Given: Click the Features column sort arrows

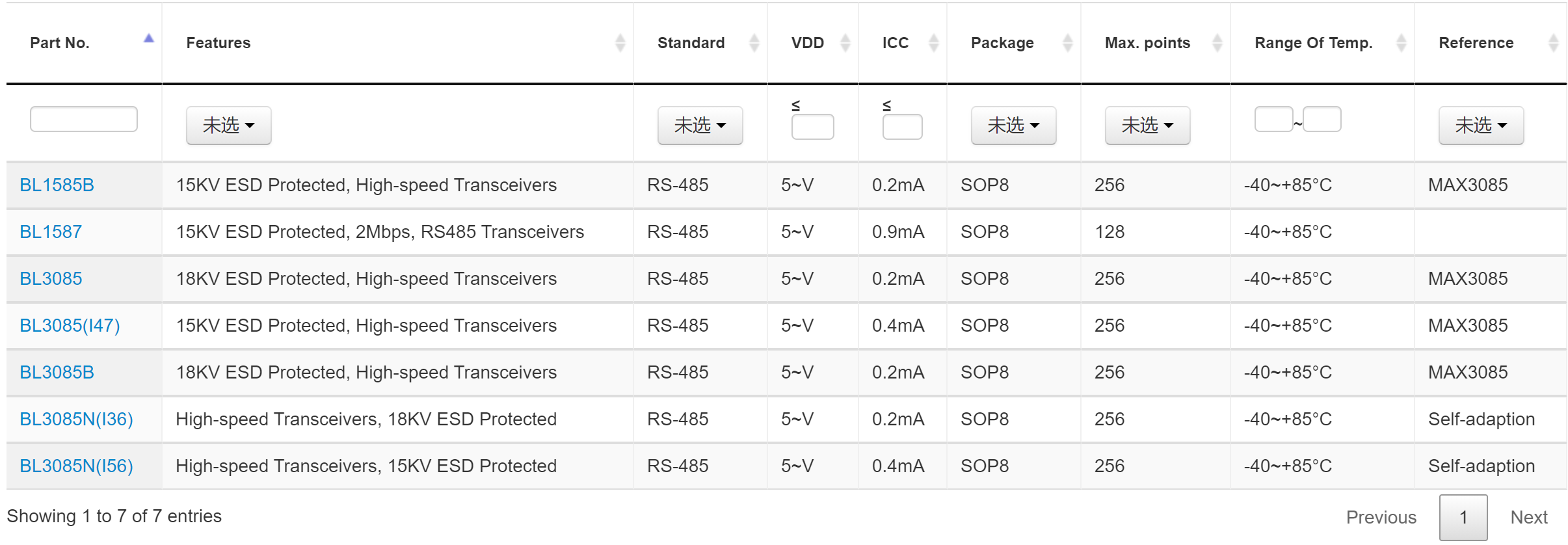Looking at the screenshot, I should 620,43.
